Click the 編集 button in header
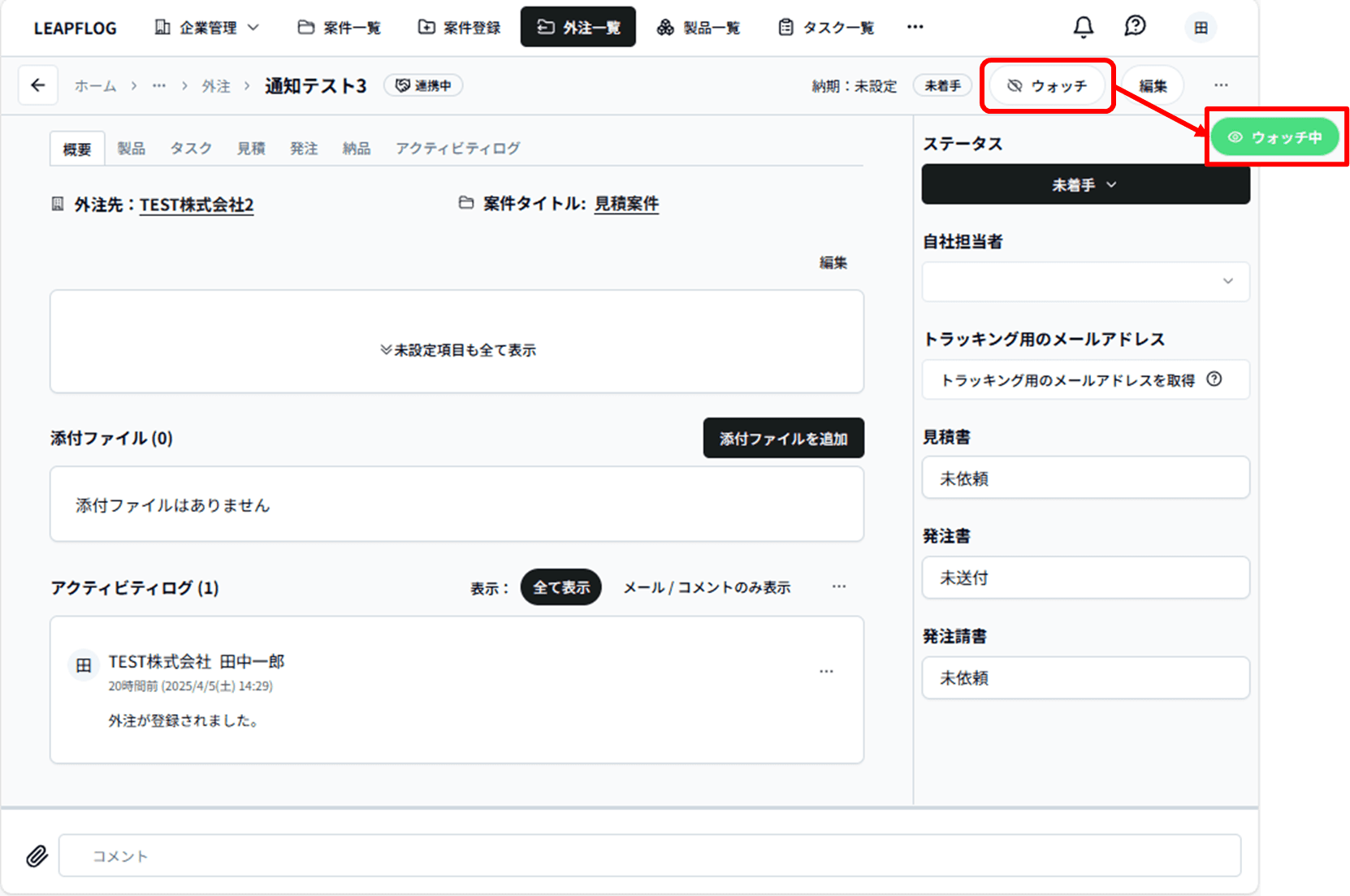 tap(1153, 85)
